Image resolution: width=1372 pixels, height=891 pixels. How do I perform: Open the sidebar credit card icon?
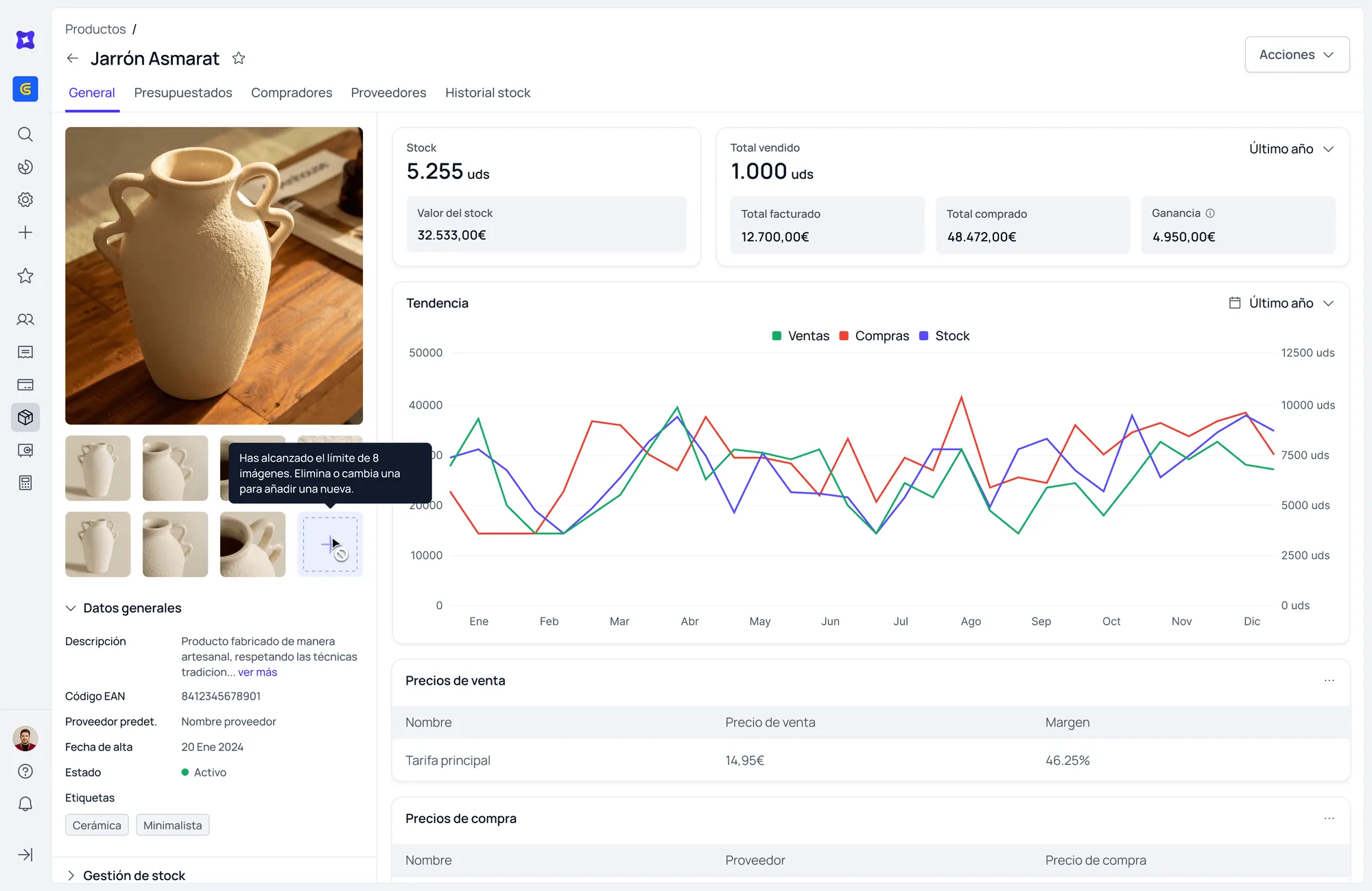coord(25,385)
